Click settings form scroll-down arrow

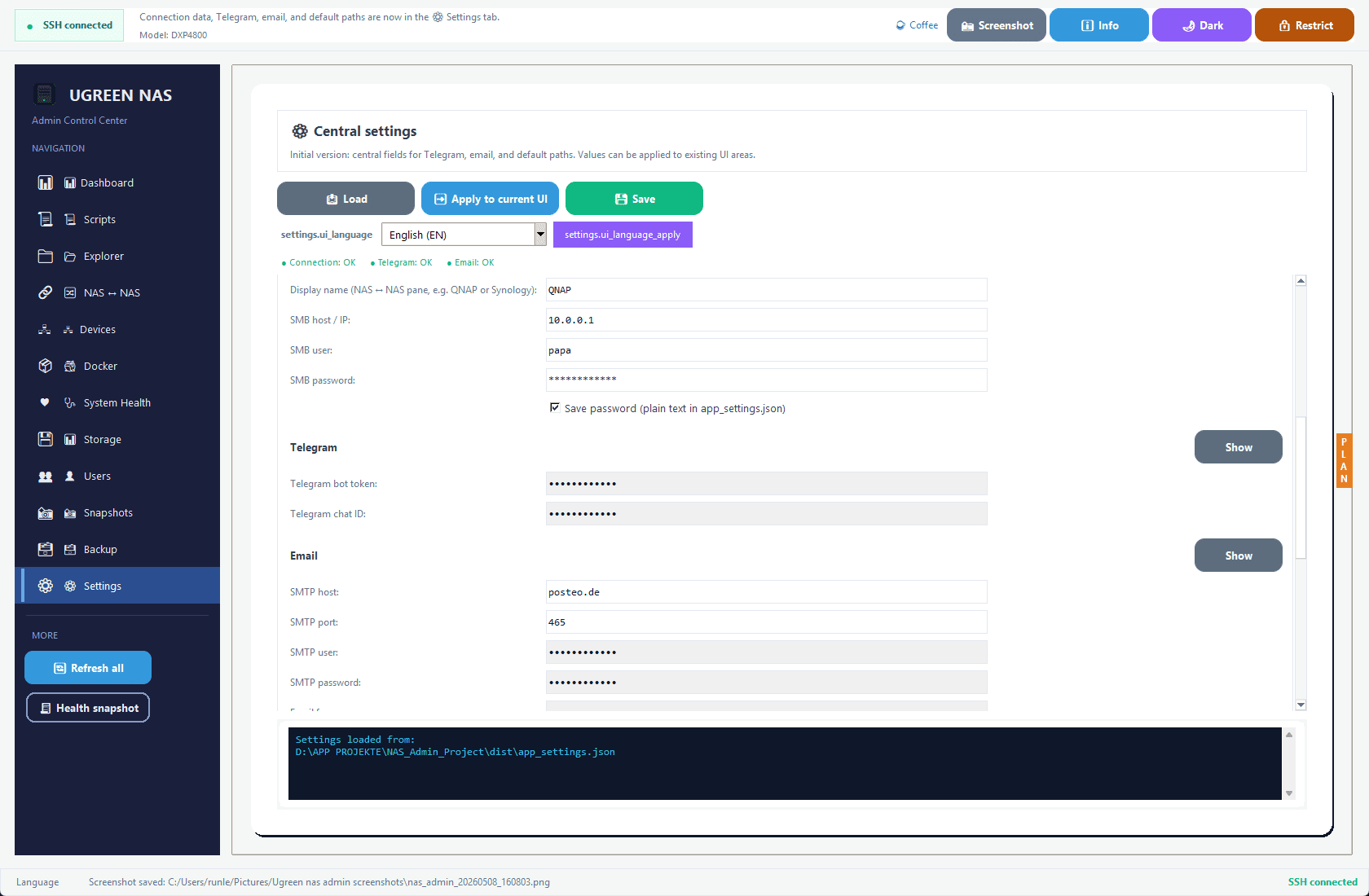tap(1301, 705)
